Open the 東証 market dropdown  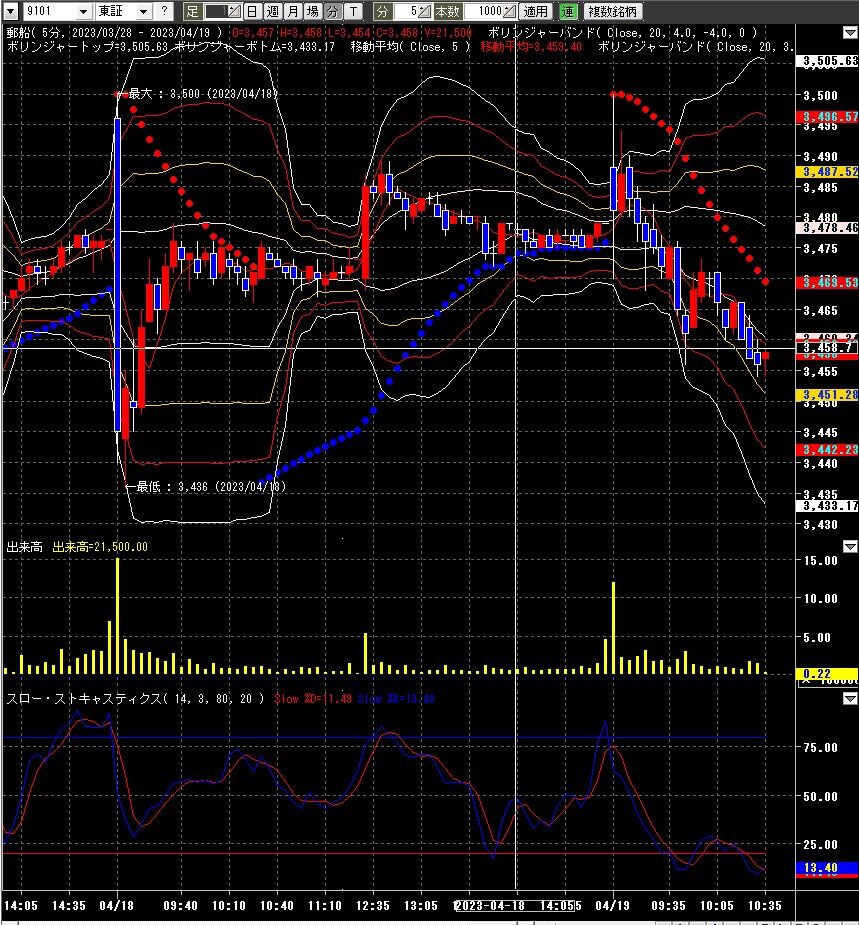pyautogui.click(x=143, y=11)
